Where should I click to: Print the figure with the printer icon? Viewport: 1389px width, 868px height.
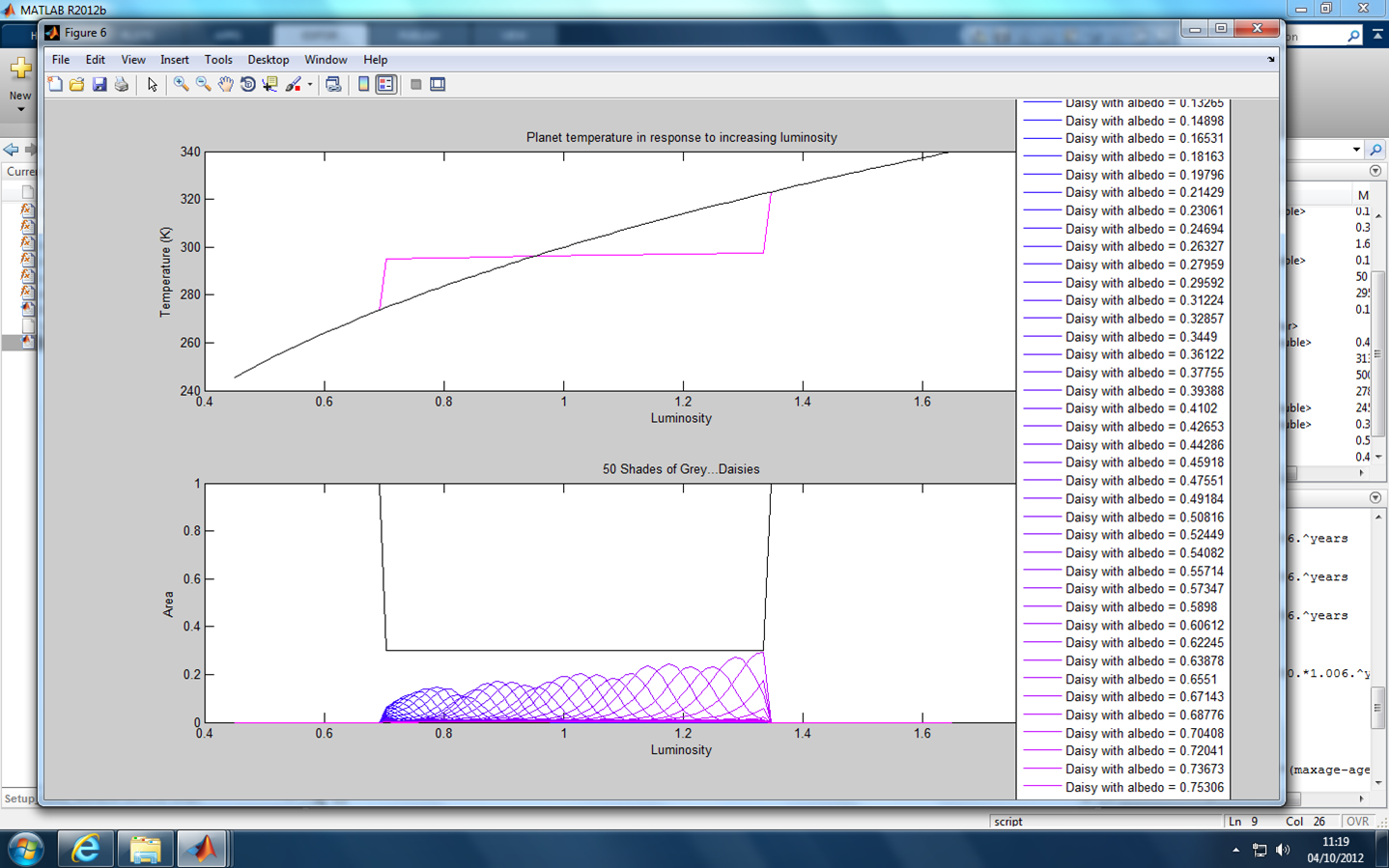click(122, 85)
